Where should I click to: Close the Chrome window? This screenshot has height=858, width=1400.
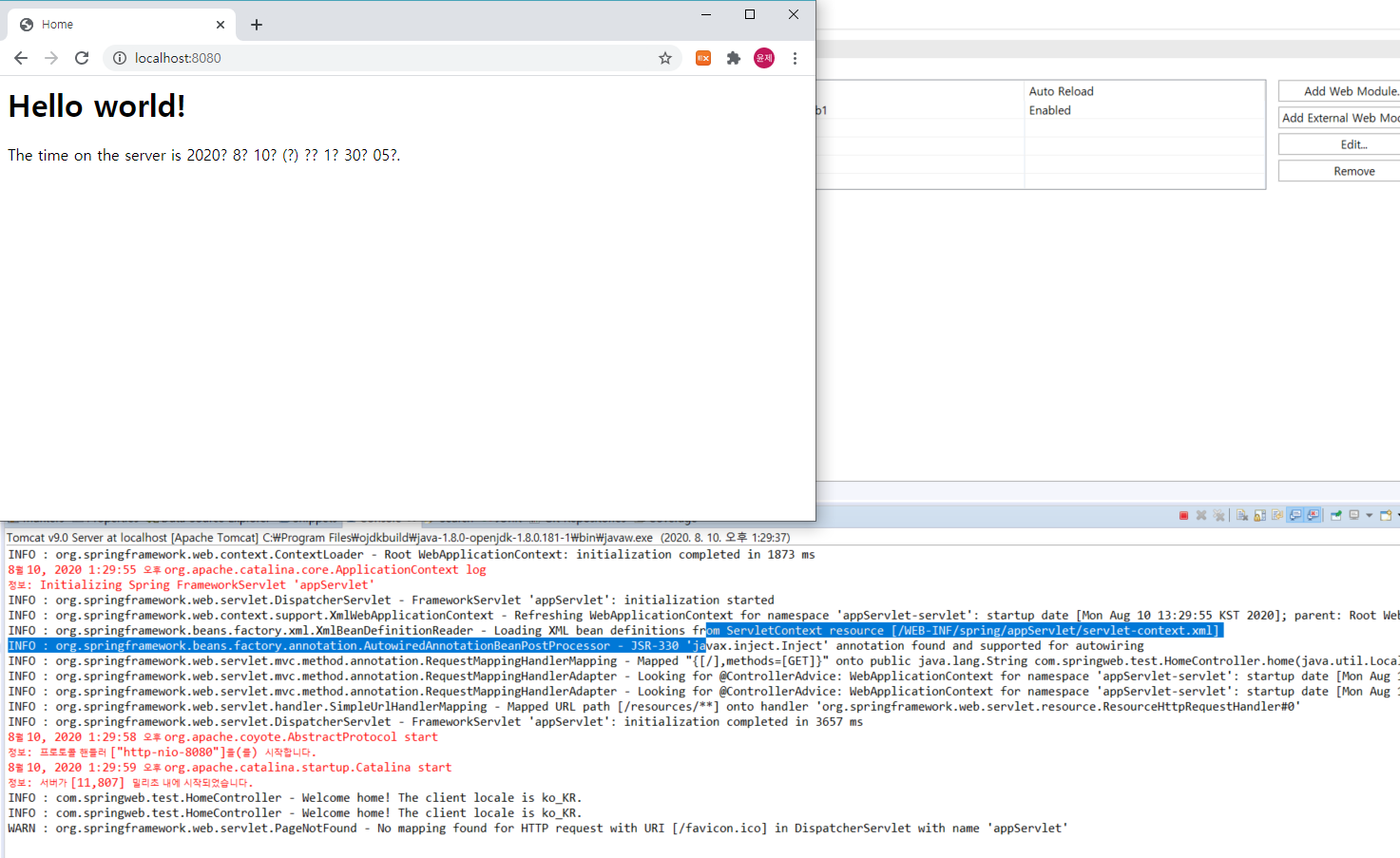pyautogui.click(x=794, y=14)
